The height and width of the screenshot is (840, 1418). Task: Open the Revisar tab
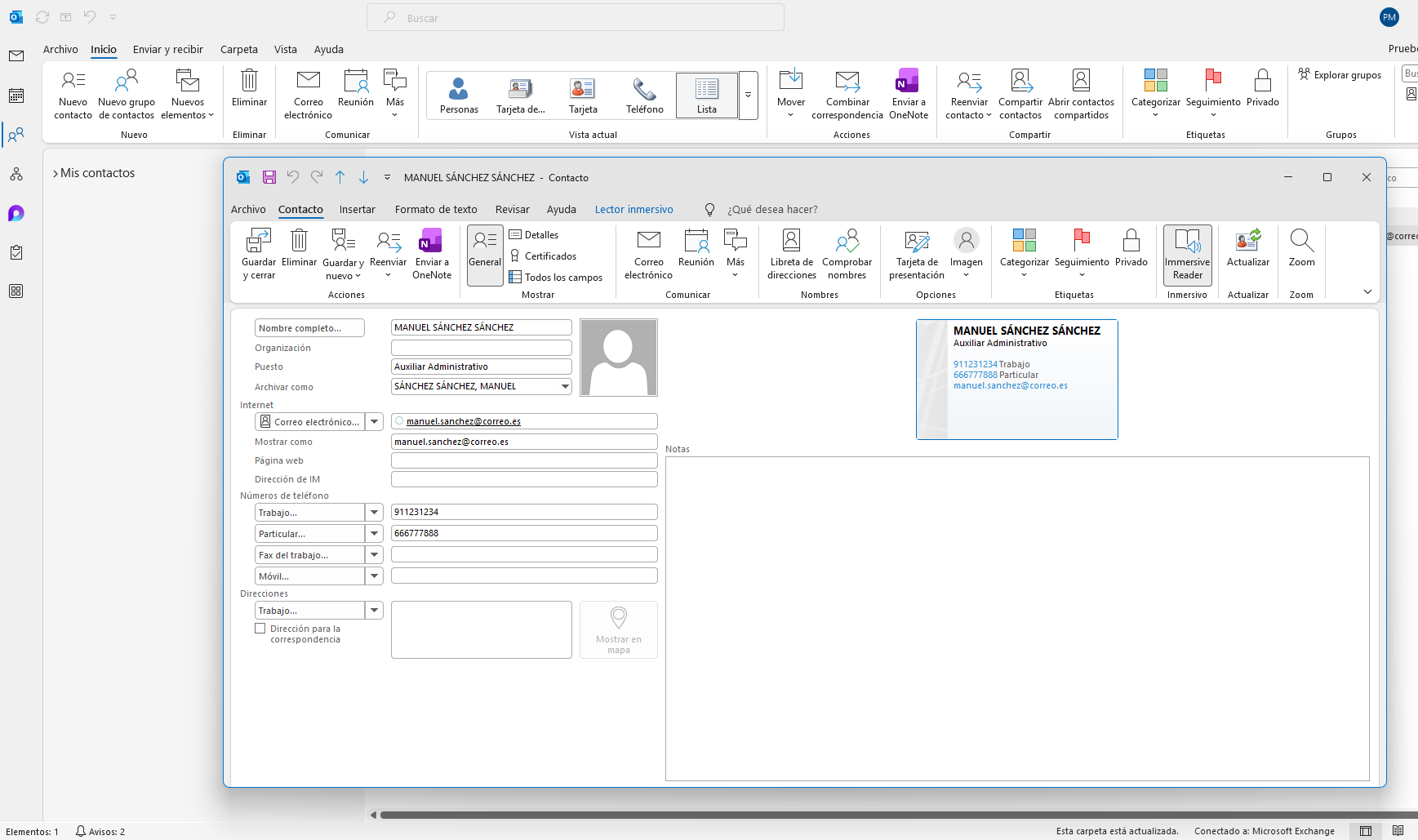512,210
